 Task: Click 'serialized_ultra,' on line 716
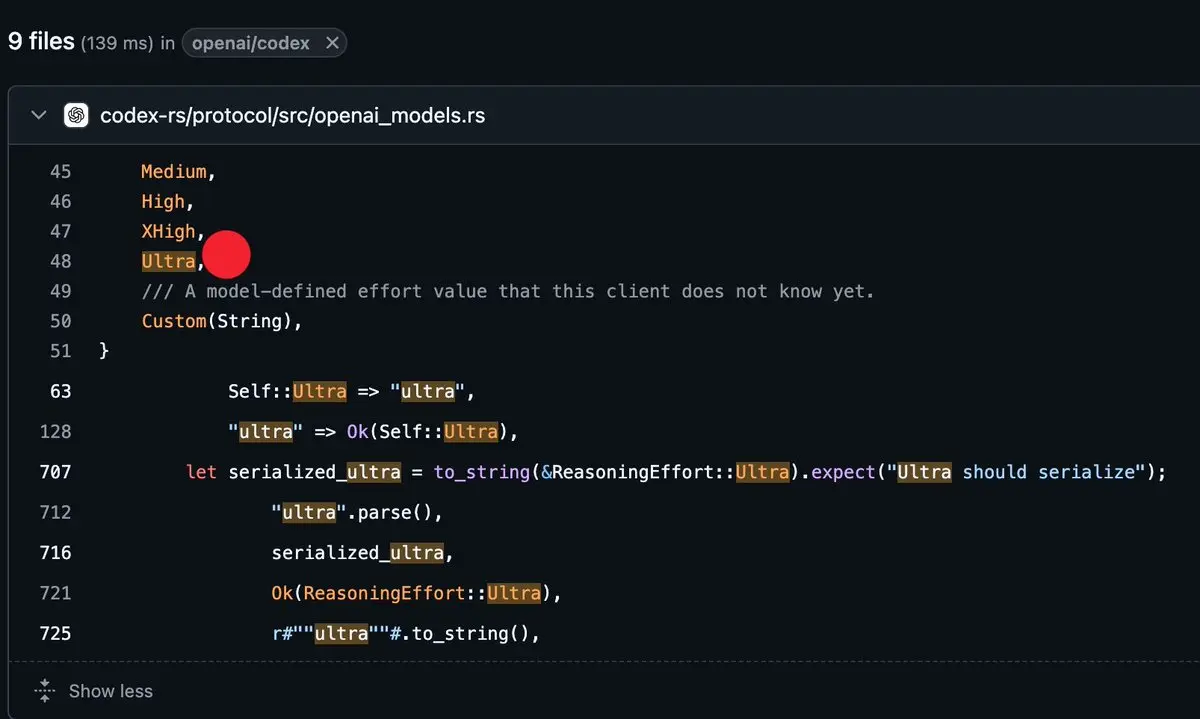pyautogui.click(x=363, y=553)
